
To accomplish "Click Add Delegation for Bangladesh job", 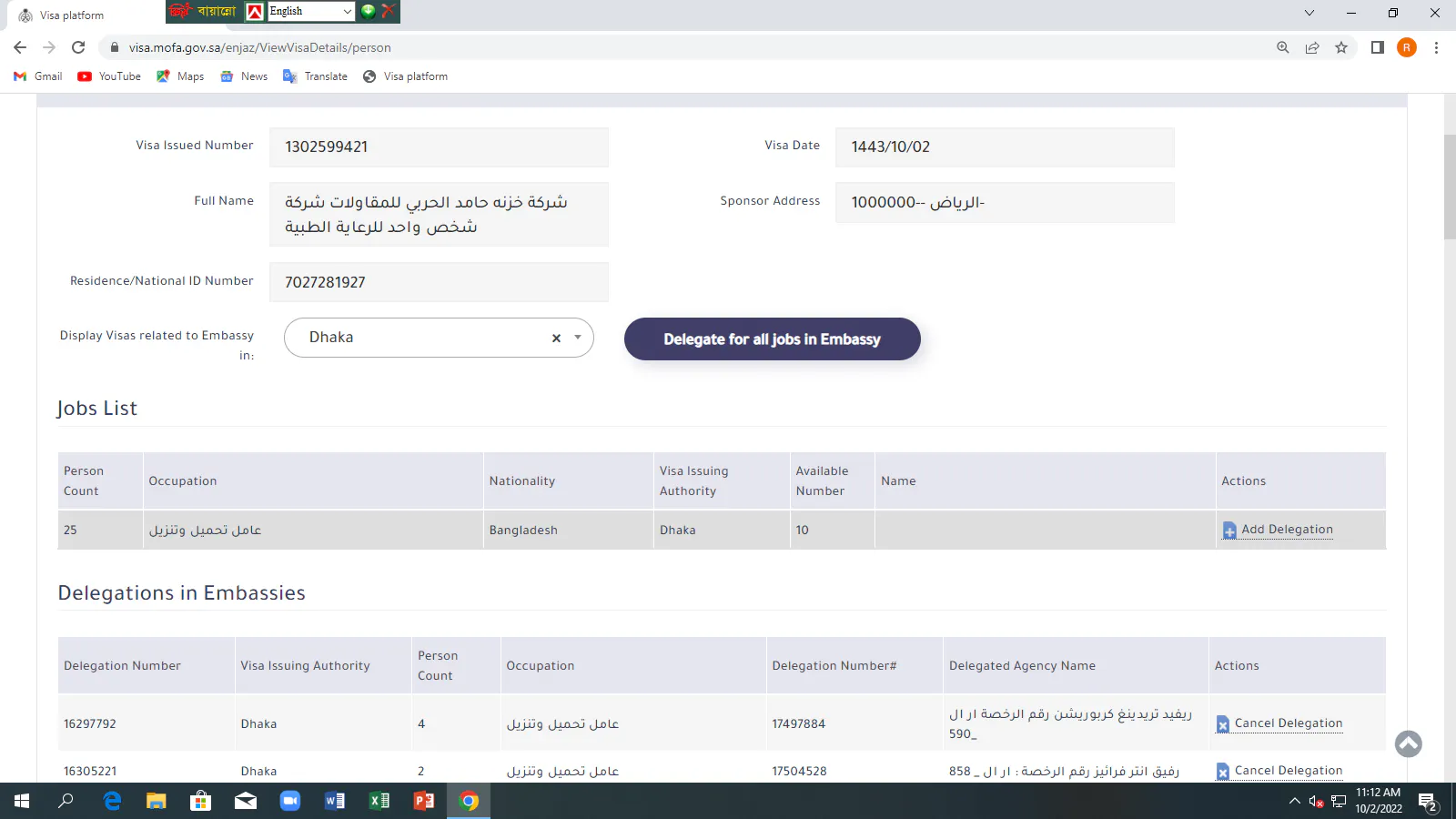I will coord(1278,530).
